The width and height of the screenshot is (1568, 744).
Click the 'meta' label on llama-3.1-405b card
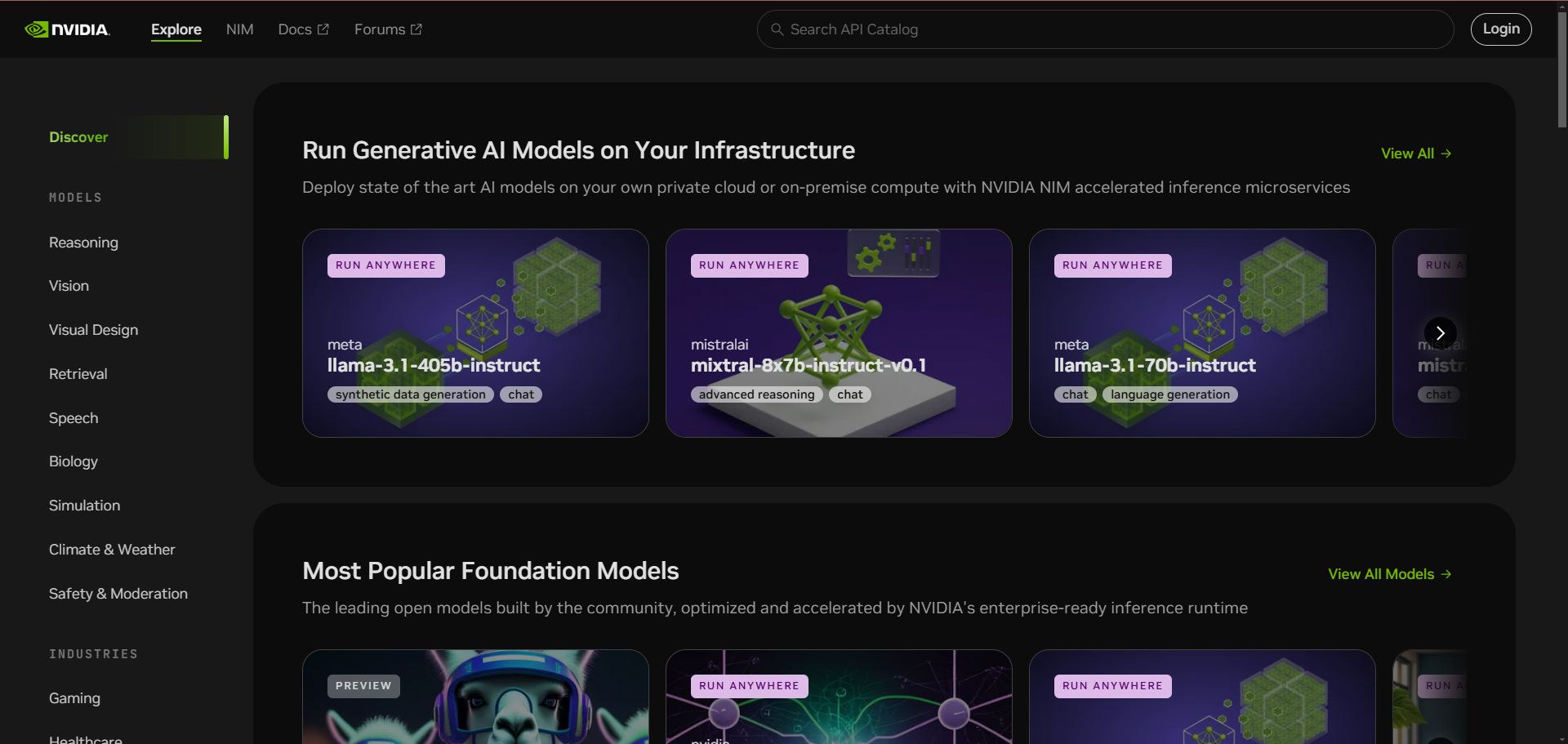click(345, 345)
